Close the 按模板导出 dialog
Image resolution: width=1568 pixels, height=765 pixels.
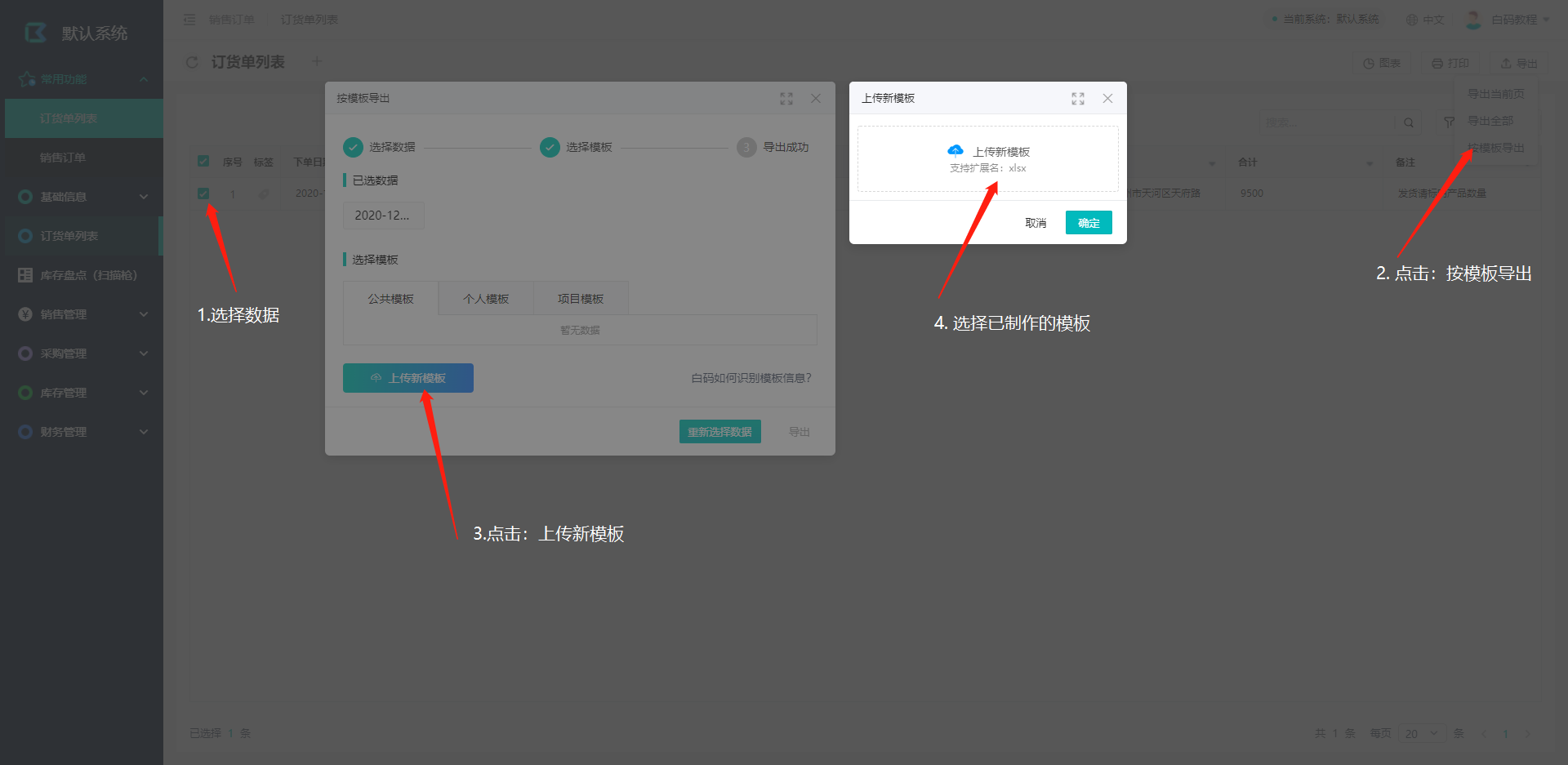(x=816, y=98)
